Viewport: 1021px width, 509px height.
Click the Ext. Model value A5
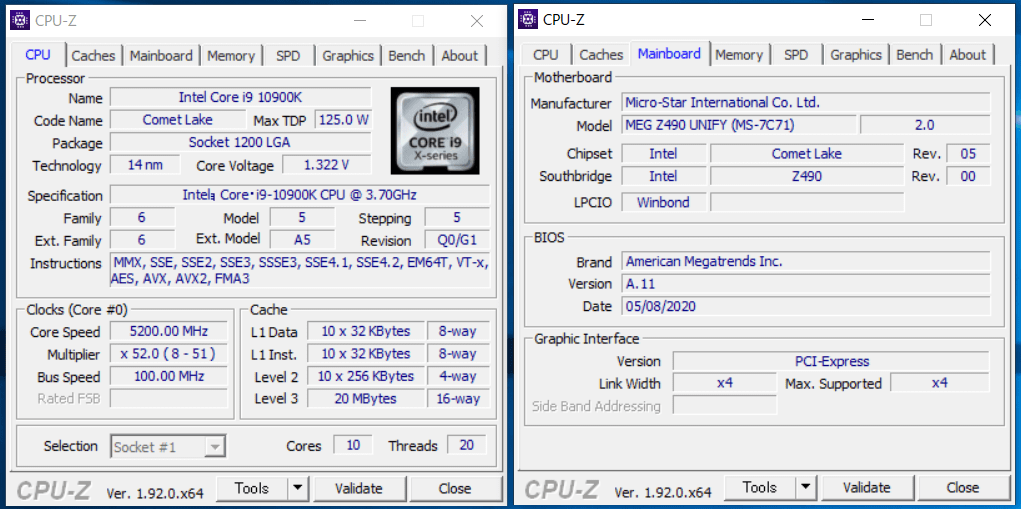tap(302, 240)
